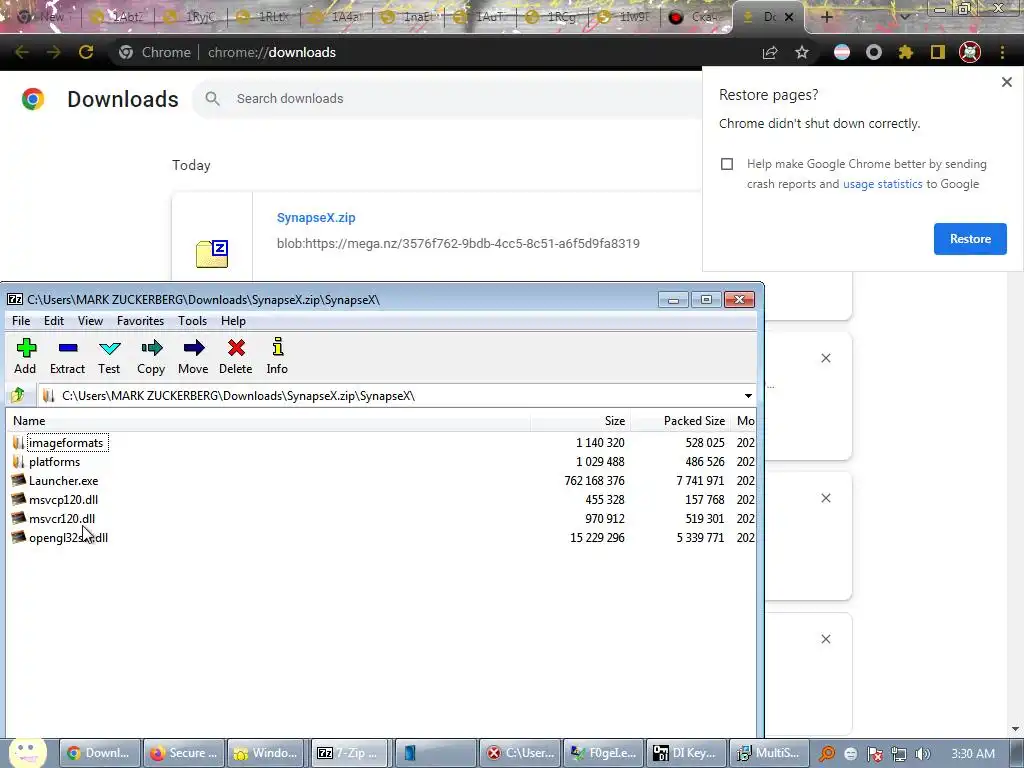This screenshot has height=768, width=1024.
Task: Click the 7-Zip path address field
Action: (x=392, y=396)
